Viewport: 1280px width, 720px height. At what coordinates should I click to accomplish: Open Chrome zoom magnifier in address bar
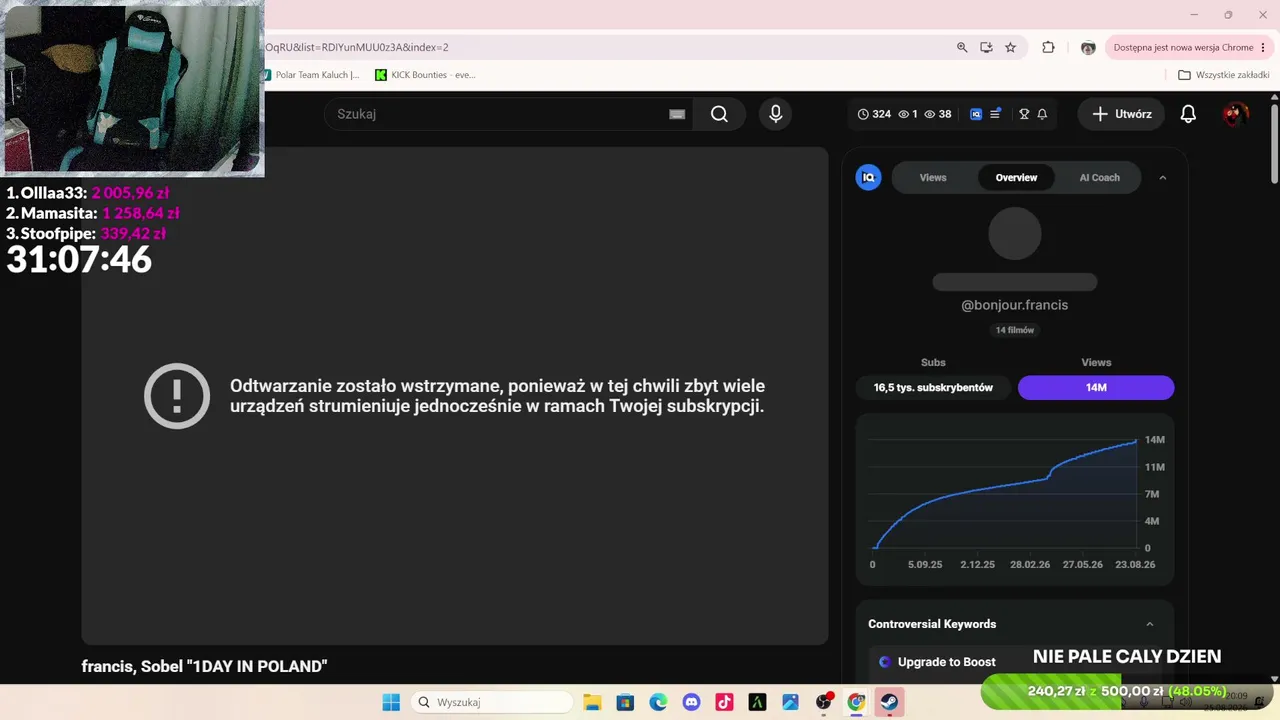pyautogui.click(x=962, y=47)
